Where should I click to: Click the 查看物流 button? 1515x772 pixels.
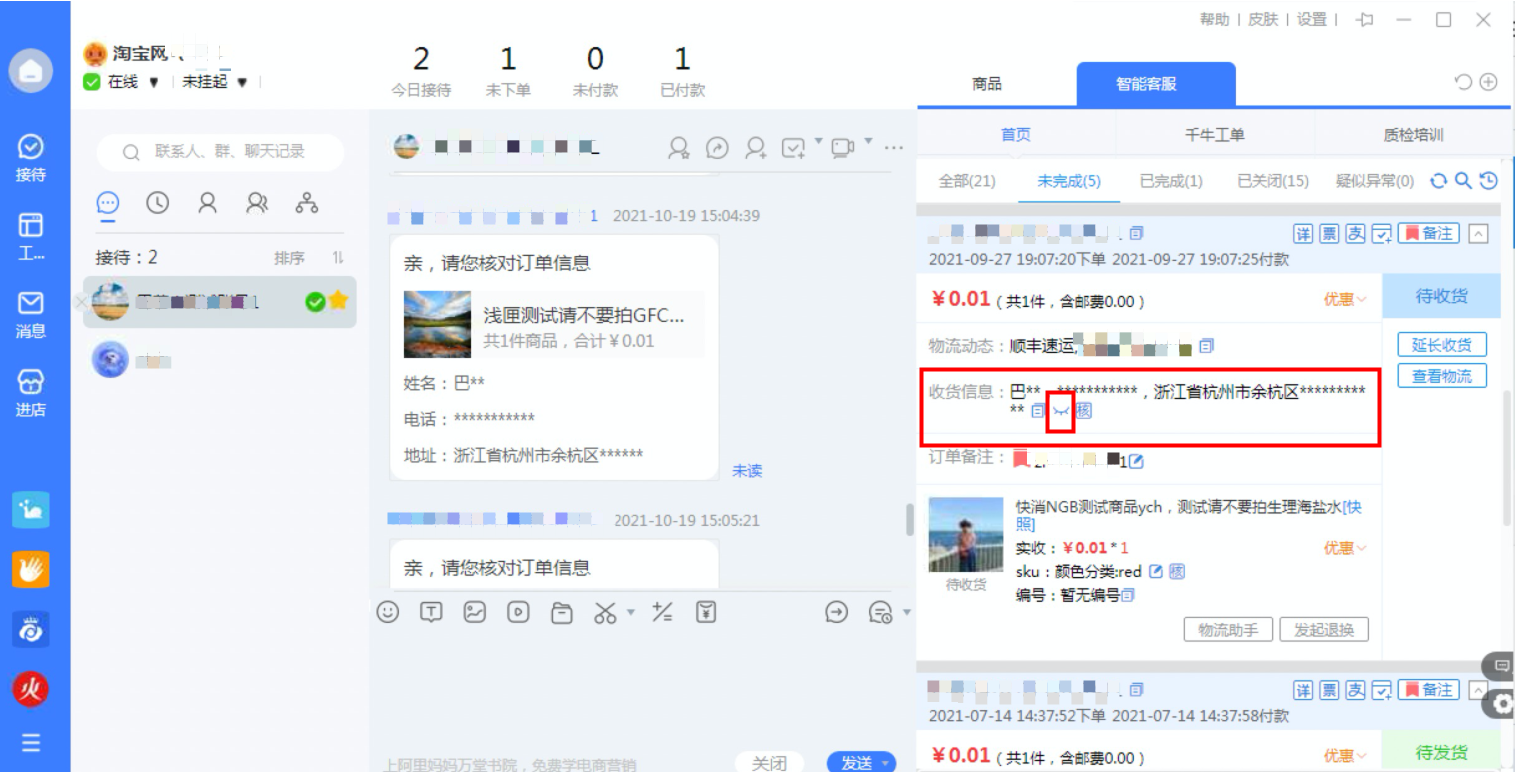tap(1441, 376)
